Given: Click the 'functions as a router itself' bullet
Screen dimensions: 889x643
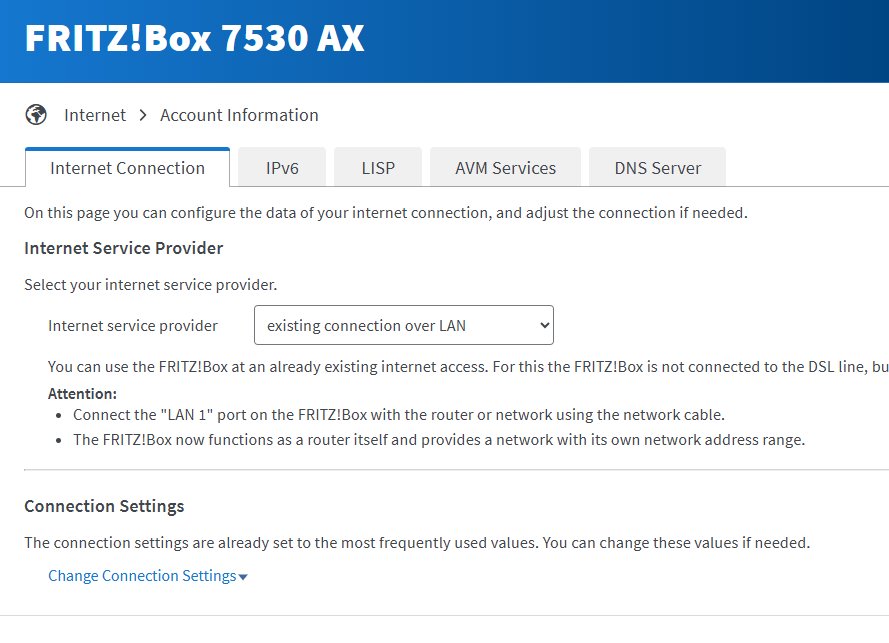Looking at the screenshot, I should pyautogui.click(x=438, y=440).
